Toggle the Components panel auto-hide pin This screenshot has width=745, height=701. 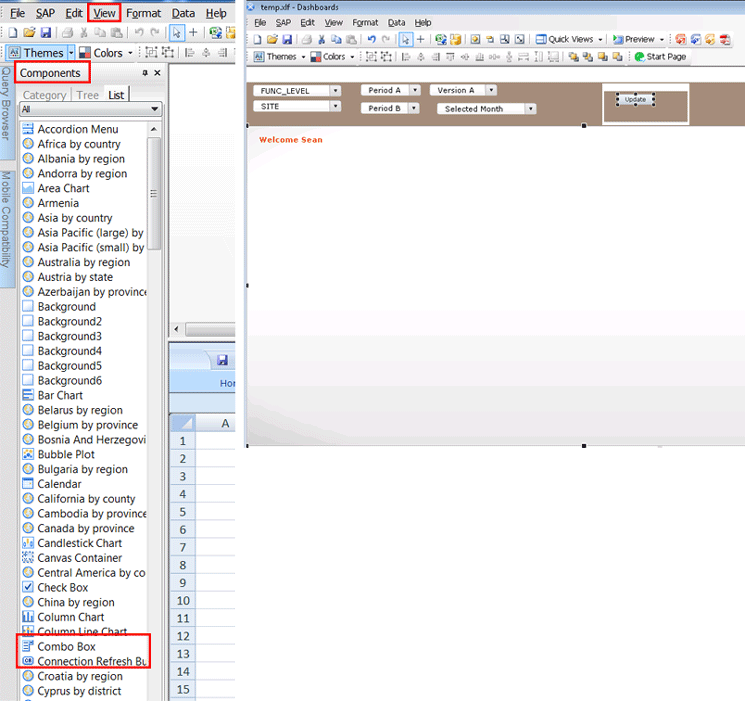pyautogui.click(x=145, y=73)
